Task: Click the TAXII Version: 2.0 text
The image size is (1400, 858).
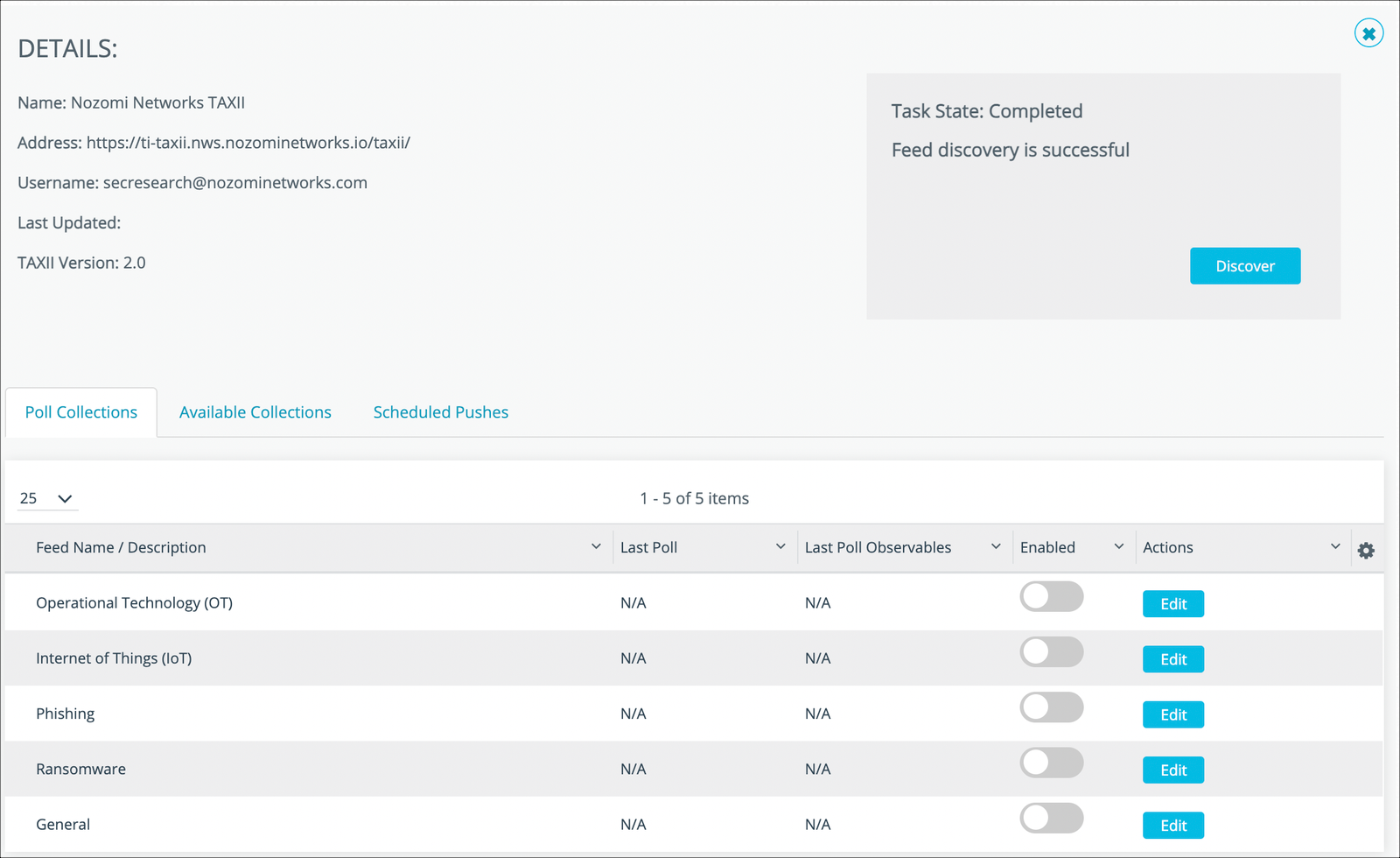Action: coord(81,263)
